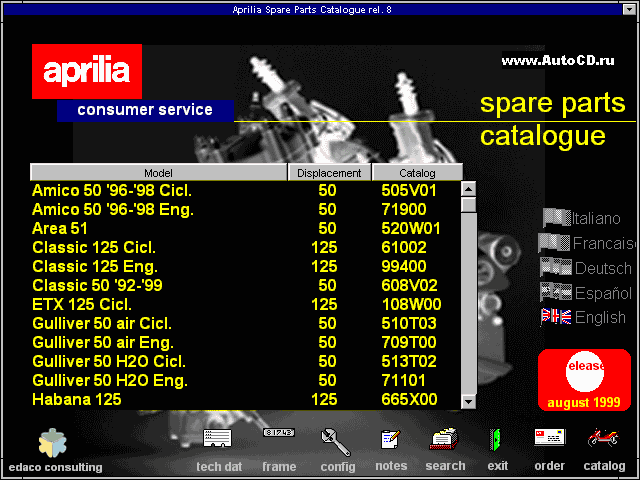Open the title bar dropdown arrow
The height and width of the screenshot is (480, 640).
pos(629,9)
